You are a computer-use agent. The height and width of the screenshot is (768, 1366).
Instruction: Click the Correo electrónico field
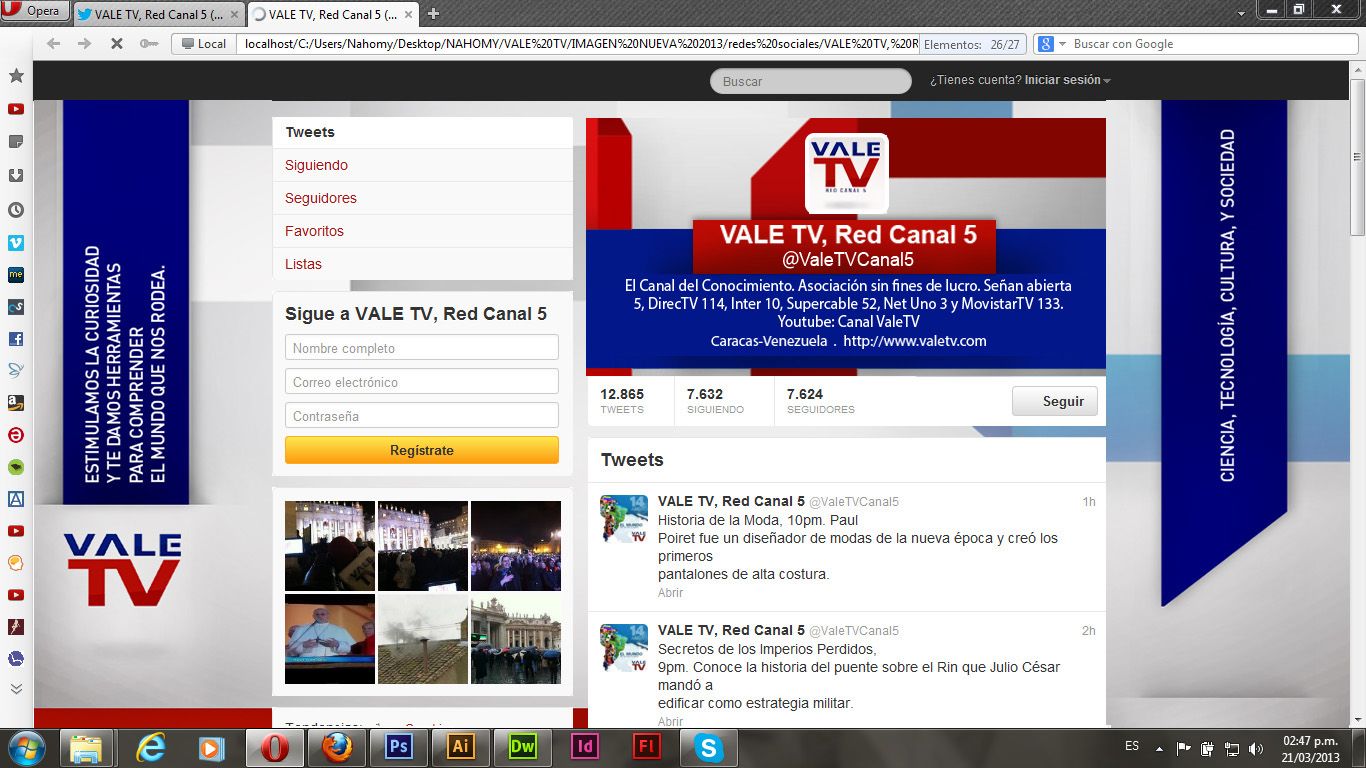[x=422, y=382]
